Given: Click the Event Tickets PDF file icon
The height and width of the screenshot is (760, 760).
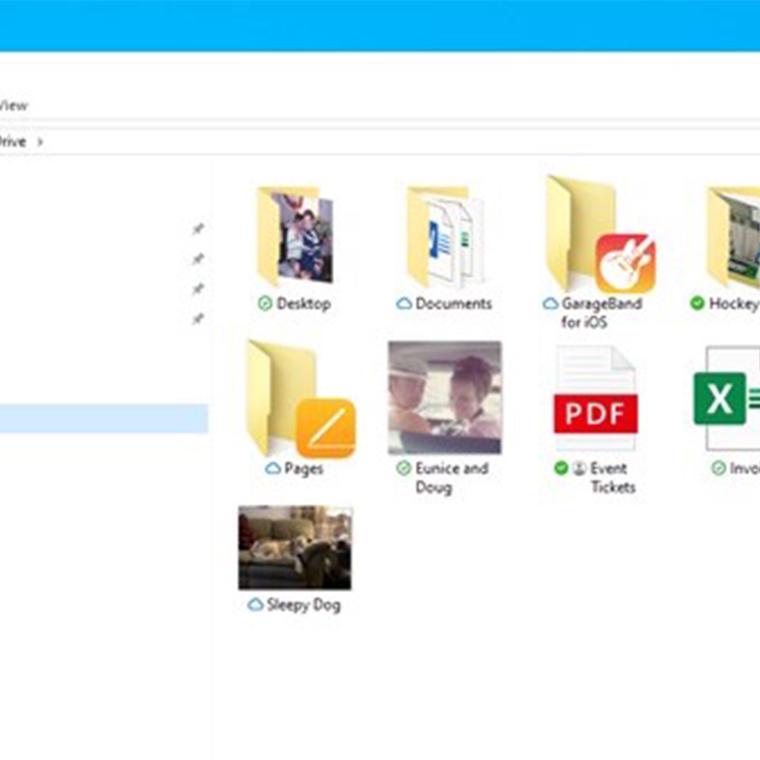Looking at the screenshot, I should click(595, 400).
